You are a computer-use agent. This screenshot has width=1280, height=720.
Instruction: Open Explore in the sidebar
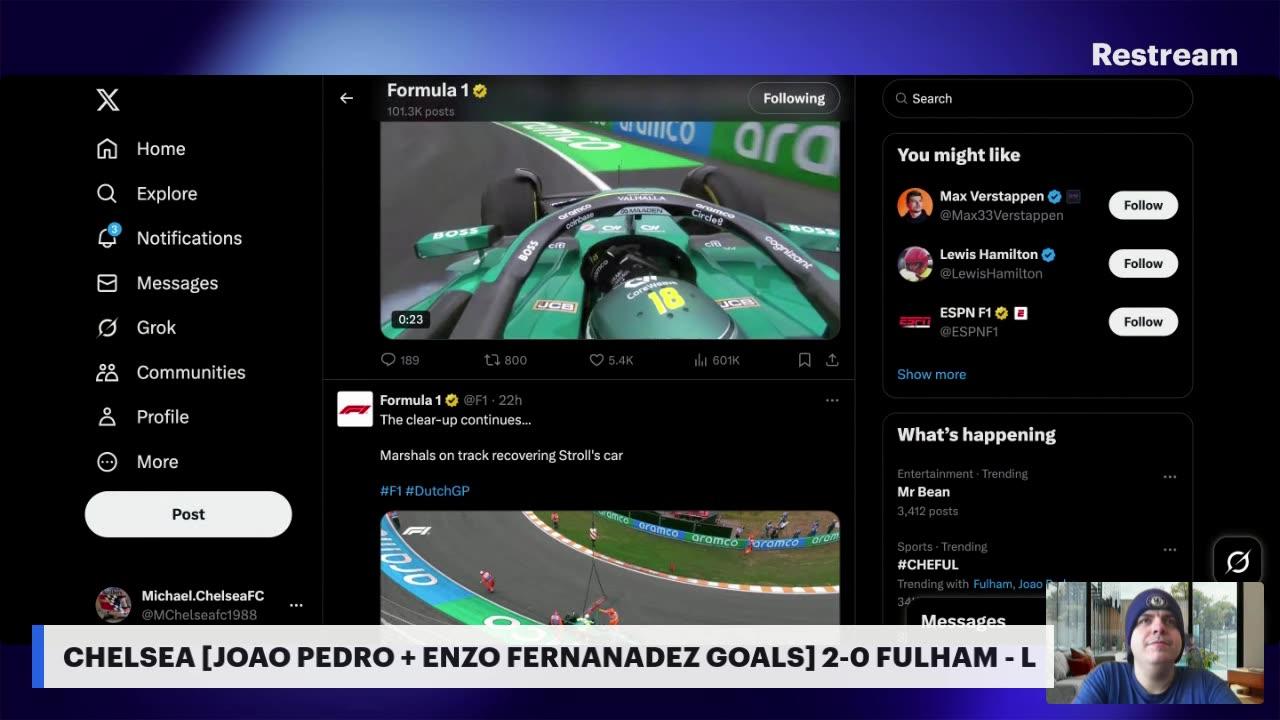pos(147,194)
